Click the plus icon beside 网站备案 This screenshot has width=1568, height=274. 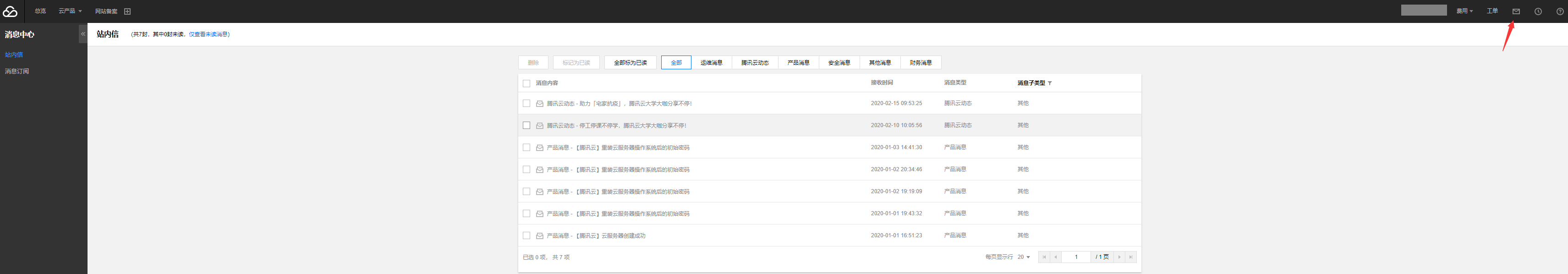point(127,11)
